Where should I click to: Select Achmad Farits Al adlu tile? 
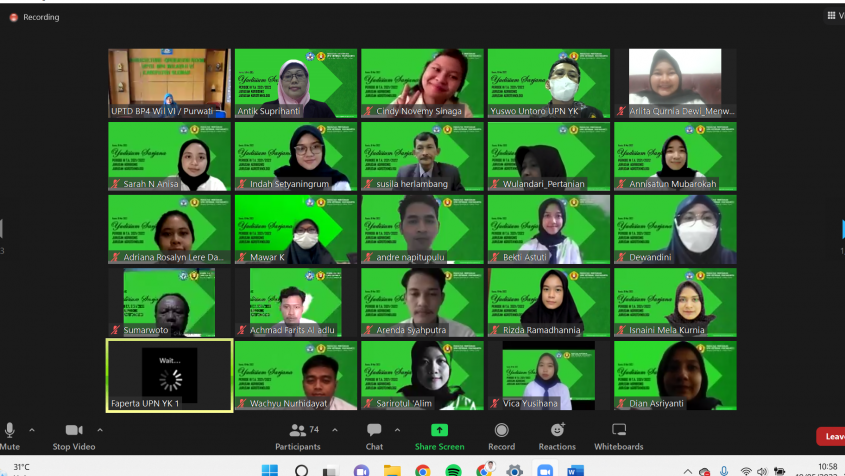296,302
